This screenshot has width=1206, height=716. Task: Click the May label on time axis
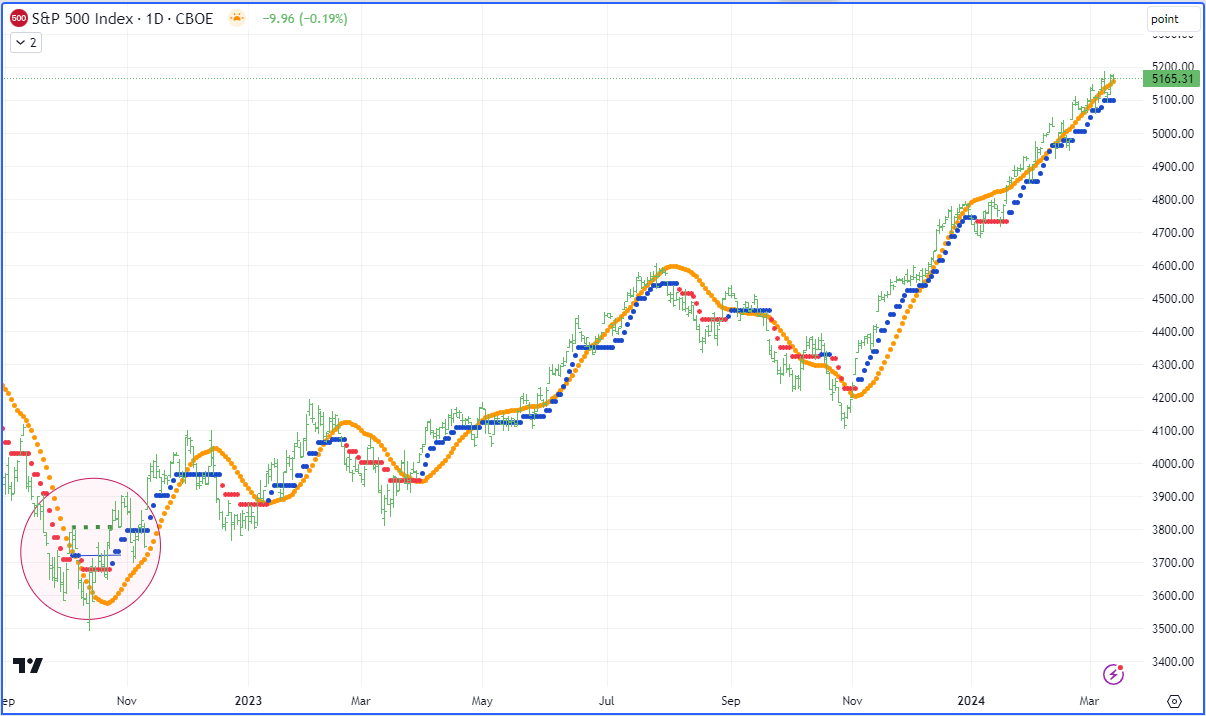[483, 701]
